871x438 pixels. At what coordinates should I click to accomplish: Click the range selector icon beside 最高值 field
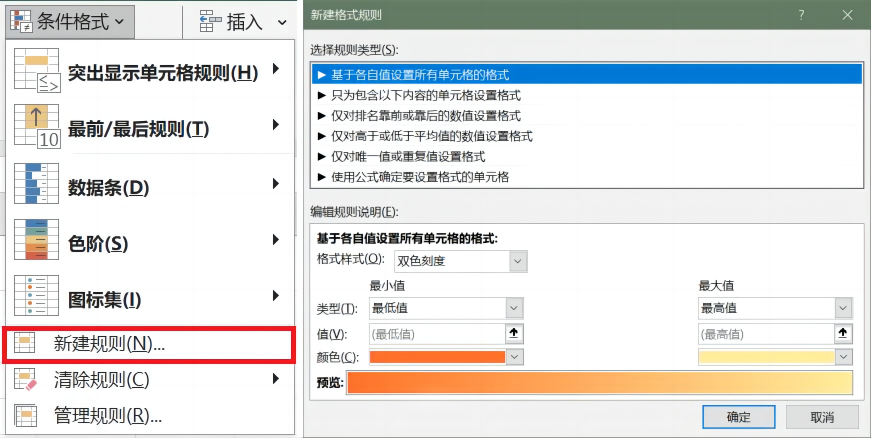tap(843, 333)
